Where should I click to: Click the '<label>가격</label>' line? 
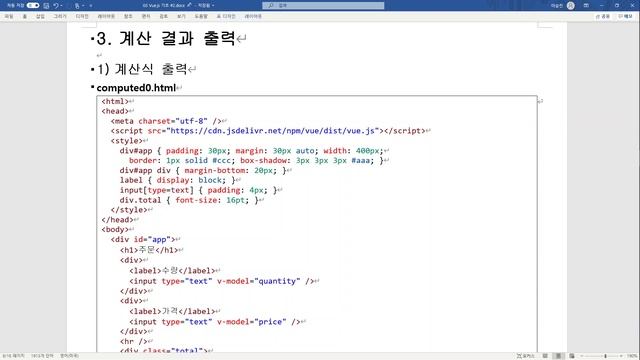click(x=172, y=311)
